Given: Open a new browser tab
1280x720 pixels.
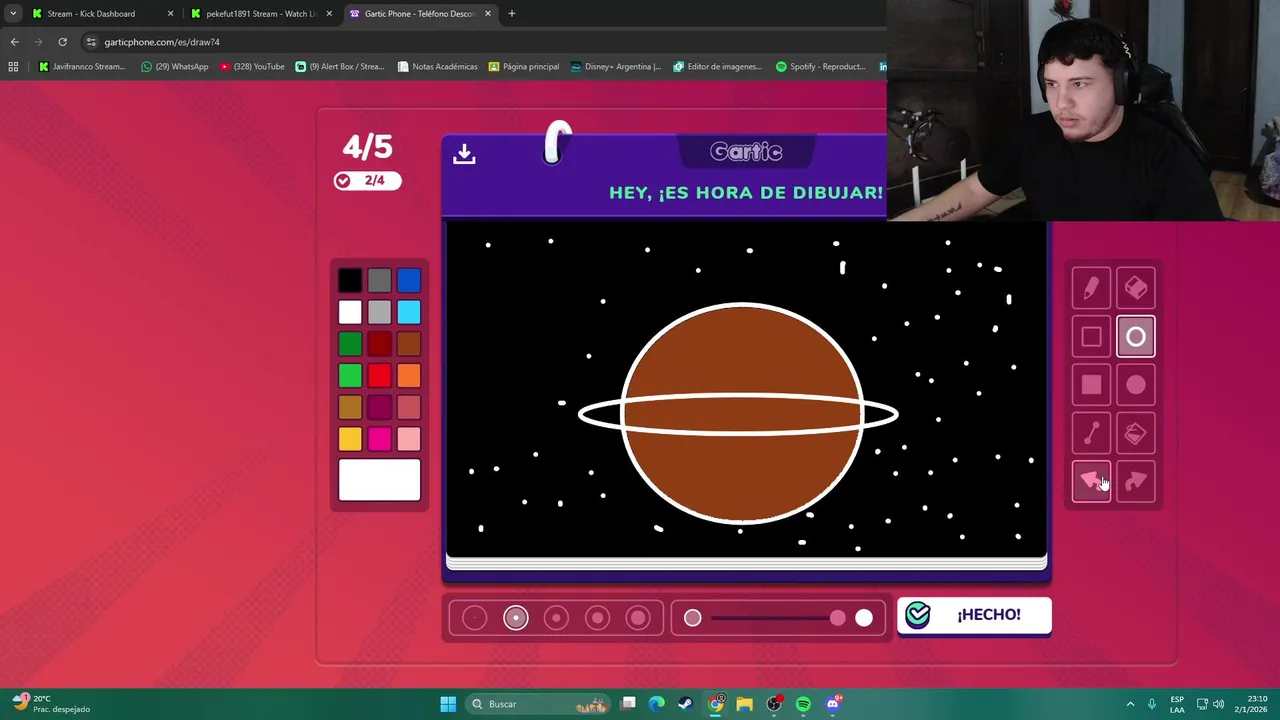Looking at the screenshot, I should [512, 14].
